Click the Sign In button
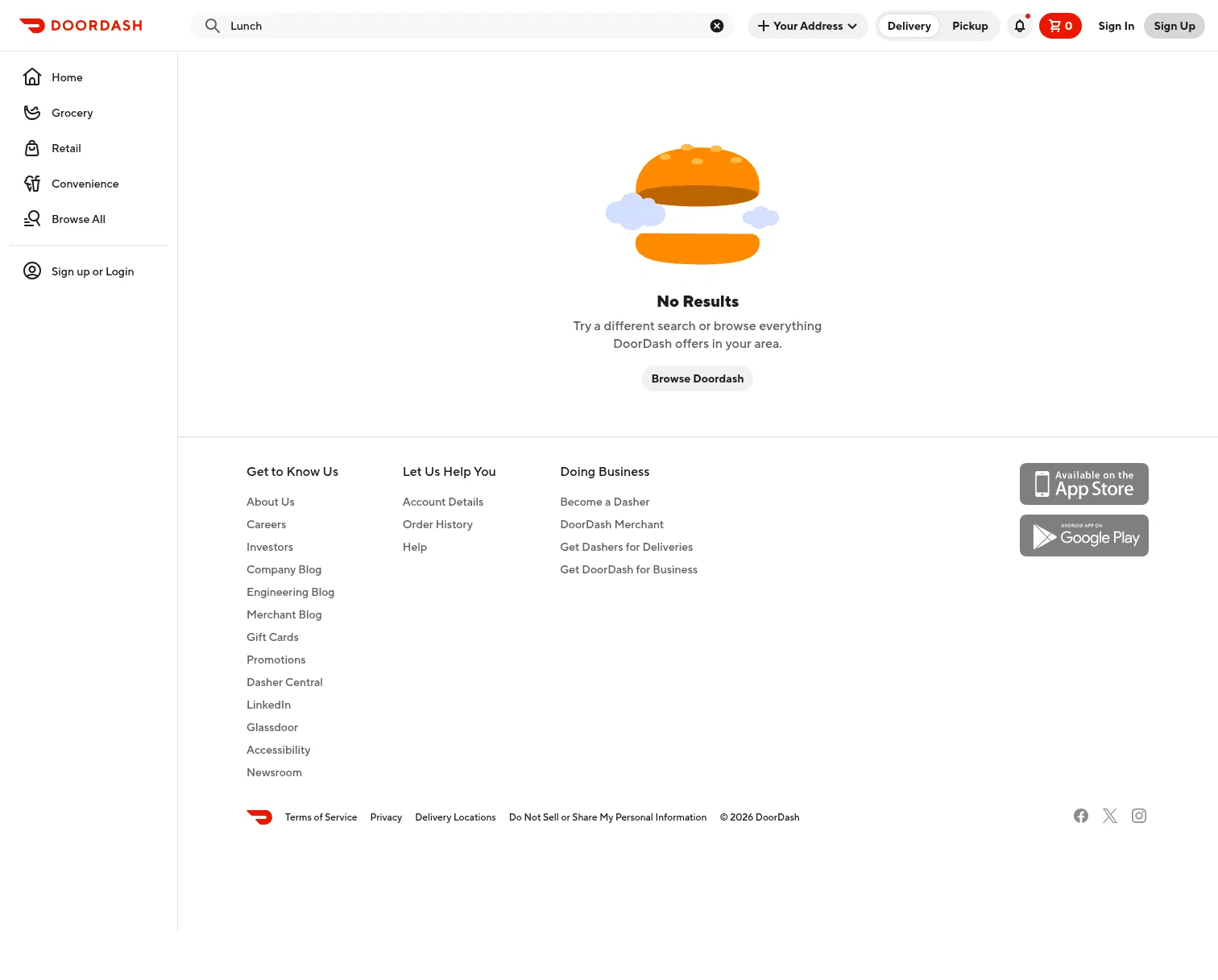Screen dimensions: 1218x980 tap(1116, 26)
